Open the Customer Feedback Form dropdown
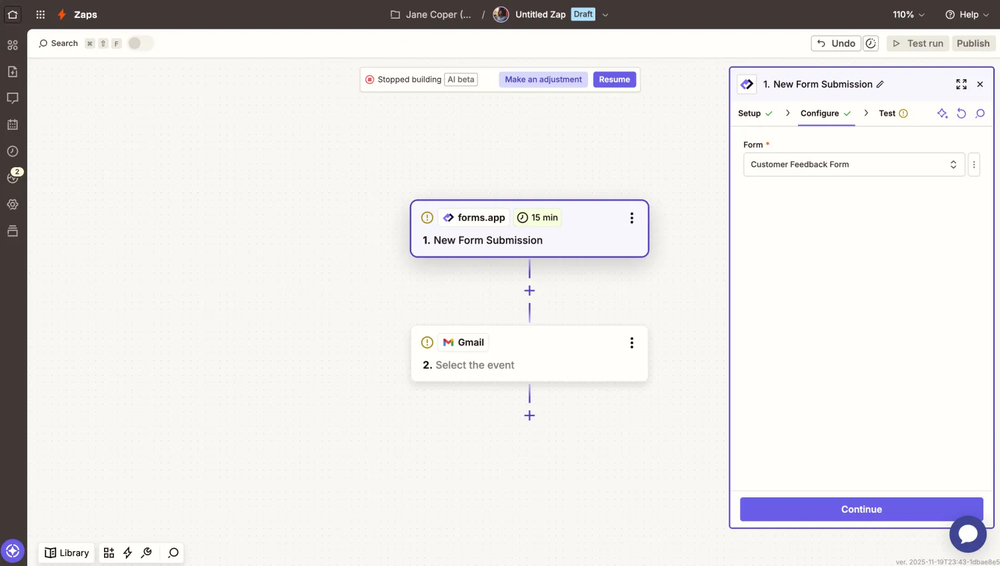Image resolution: width=1000 pixels, height=566 pixels. 854,165
